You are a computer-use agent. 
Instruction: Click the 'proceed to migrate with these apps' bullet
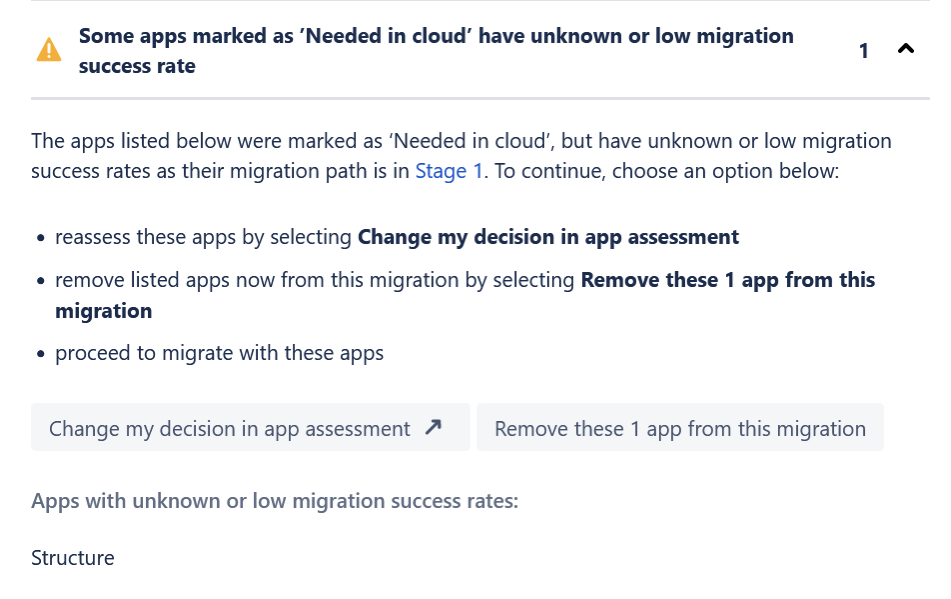[219, 352]
